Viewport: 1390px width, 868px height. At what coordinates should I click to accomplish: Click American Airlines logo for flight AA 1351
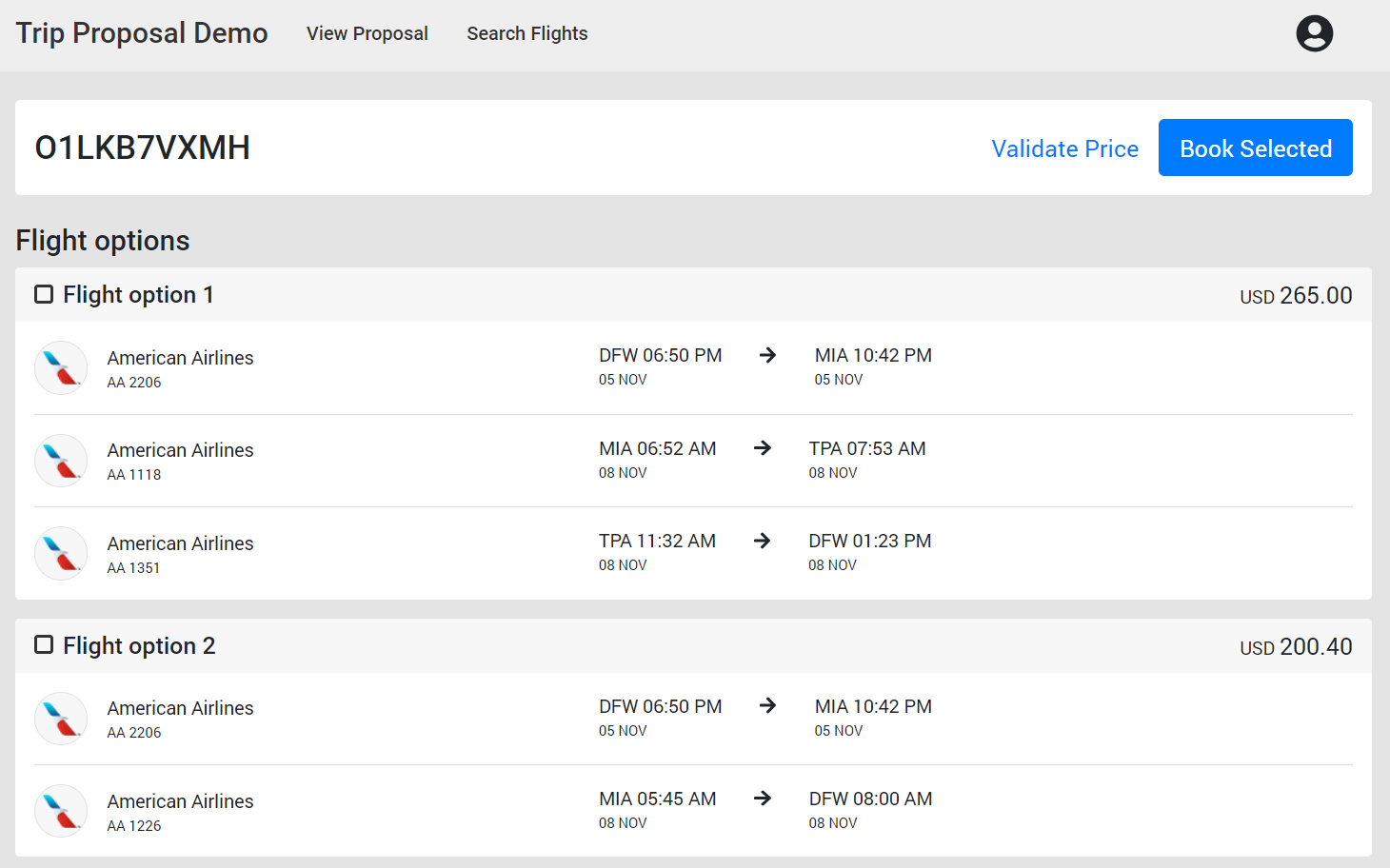(61, 553)
